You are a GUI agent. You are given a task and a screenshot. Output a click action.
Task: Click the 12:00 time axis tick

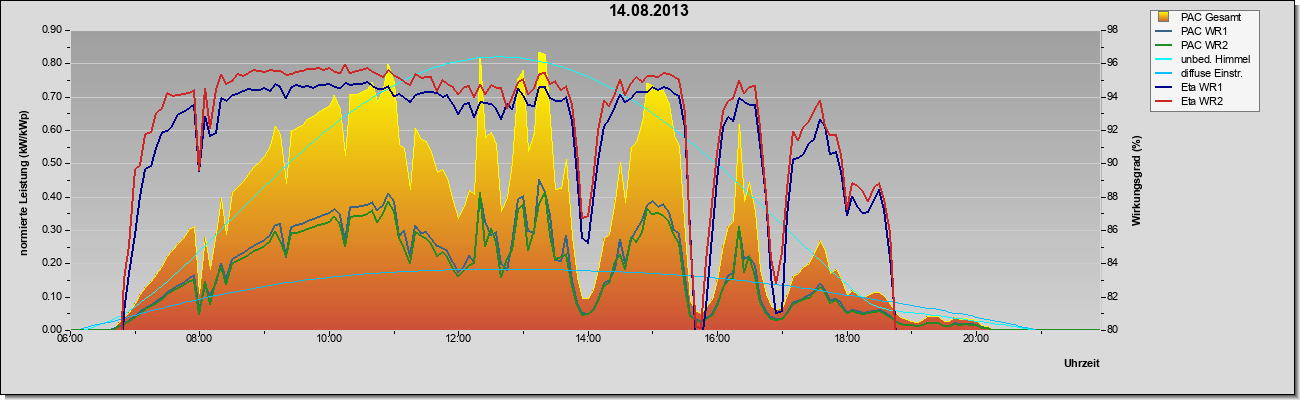pos(458,338)
